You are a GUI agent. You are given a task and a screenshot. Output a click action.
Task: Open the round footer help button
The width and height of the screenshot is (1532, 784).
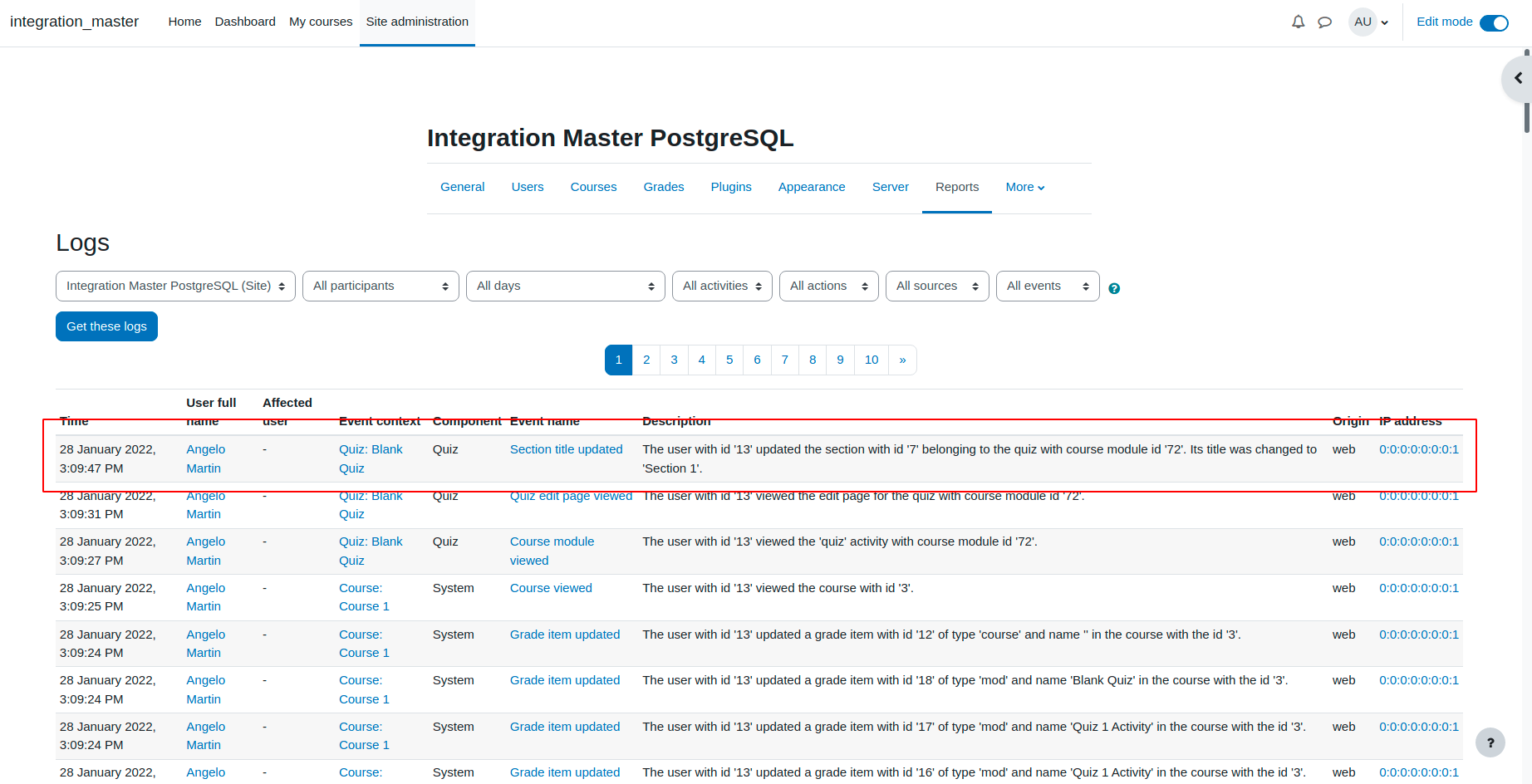pos(1490,742)
